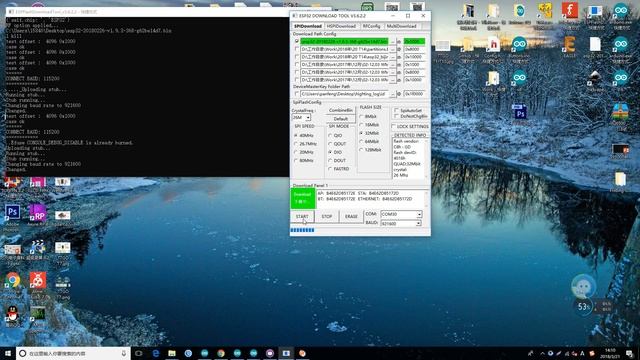This screenshot has height=360, width=640.
Task: Click the STOP button
Action: pyautogui.click(x=327, y=216)
